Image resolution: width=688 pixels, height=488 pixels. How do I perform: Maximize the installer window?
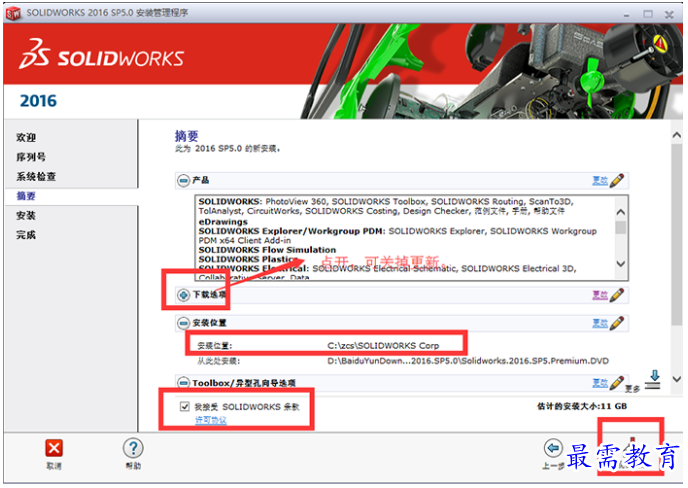tap(648, 14)
